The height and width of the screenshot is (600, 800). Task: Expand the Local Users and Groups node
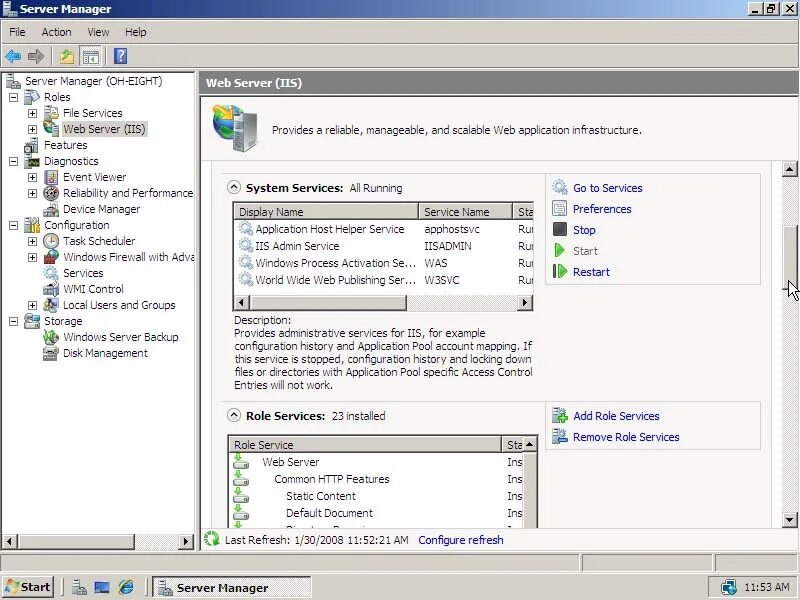(x=33, y=305)
